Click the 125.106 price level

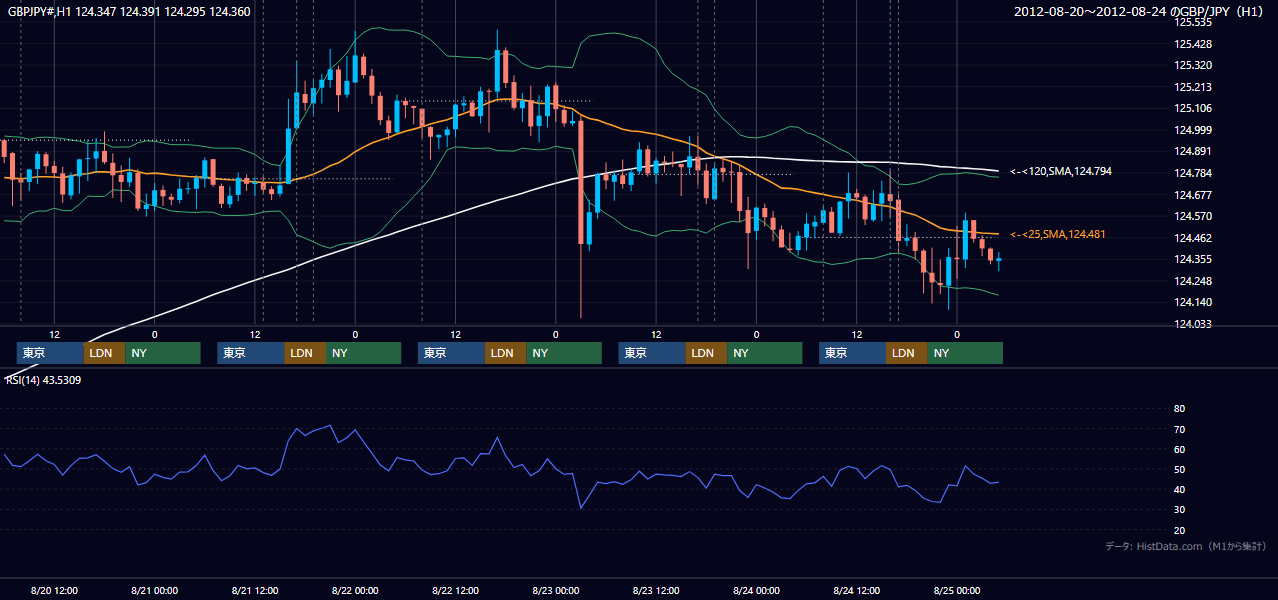point(1192,108)
